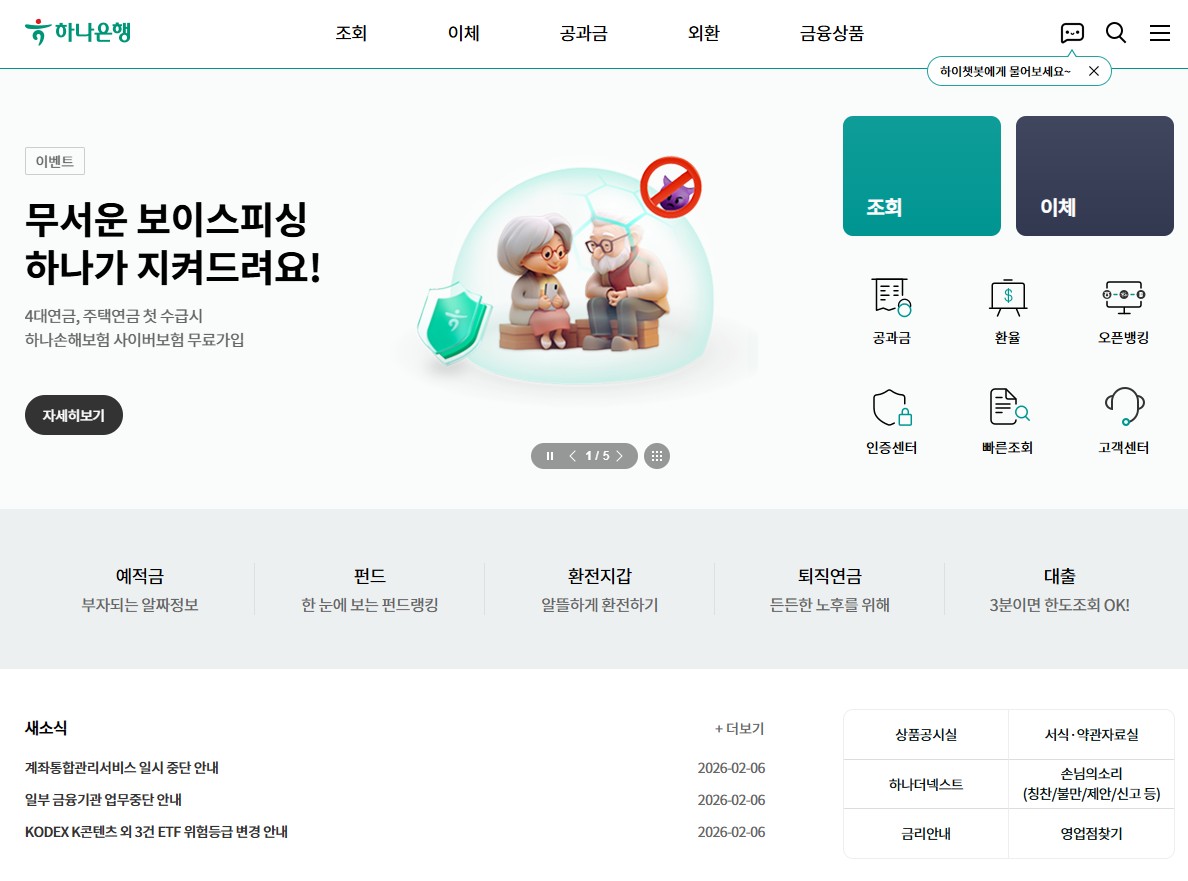This screenshot has height=881, width=1188.
Task: Open 영업점찾기 branch finder link
Action: pyautogui.click(x=1090, y=833)
